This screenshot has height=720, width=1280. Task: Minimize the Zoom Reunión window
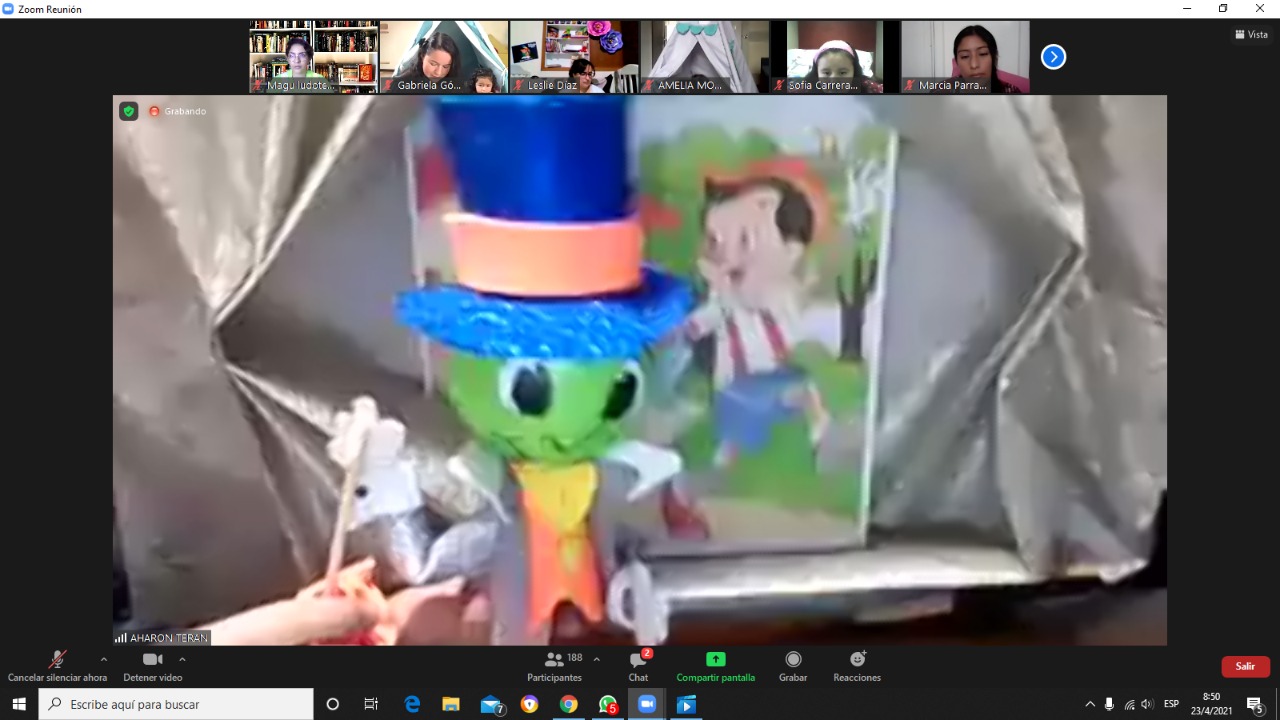[1187, 9]
